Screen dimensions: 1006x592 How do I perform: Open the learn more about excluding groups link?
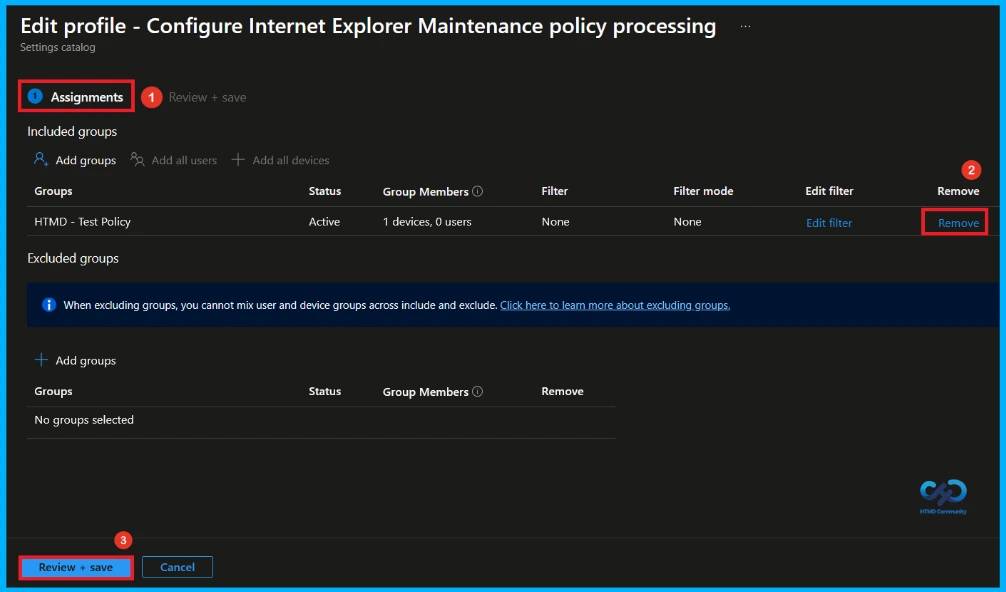coord(615,305)
